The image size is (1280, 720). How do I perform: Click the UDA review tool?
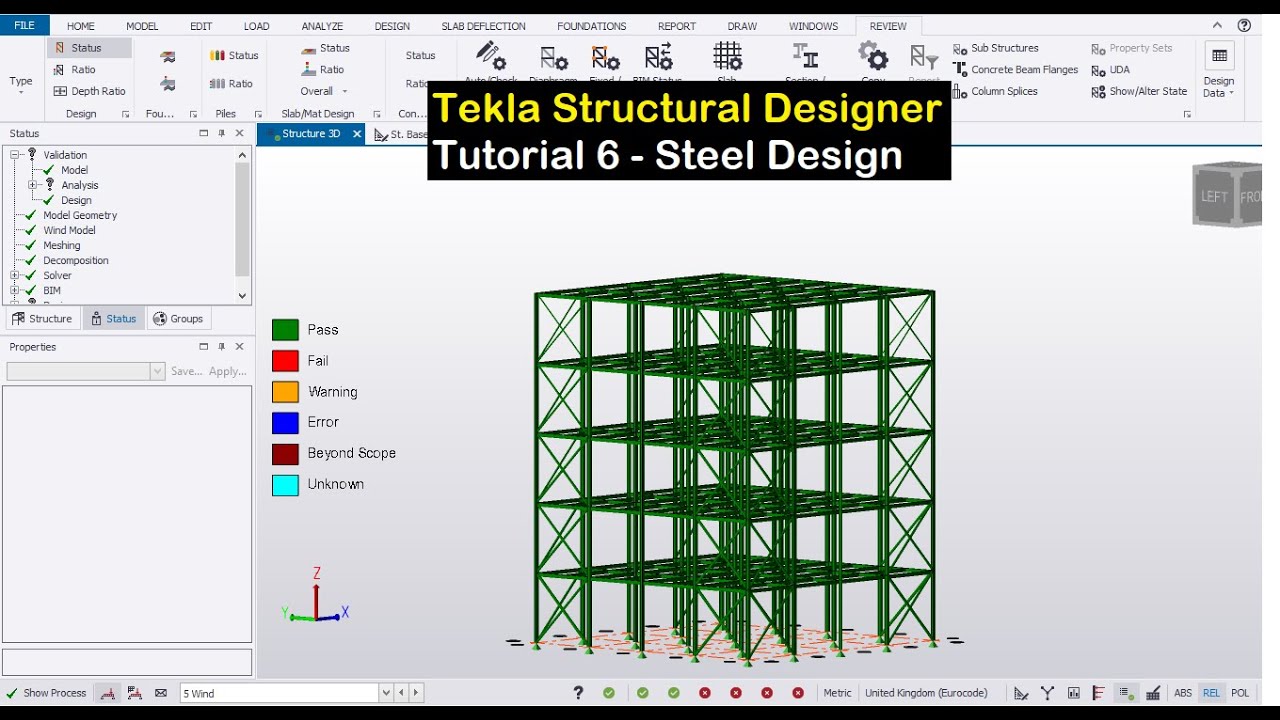[x=1110, y=70]
